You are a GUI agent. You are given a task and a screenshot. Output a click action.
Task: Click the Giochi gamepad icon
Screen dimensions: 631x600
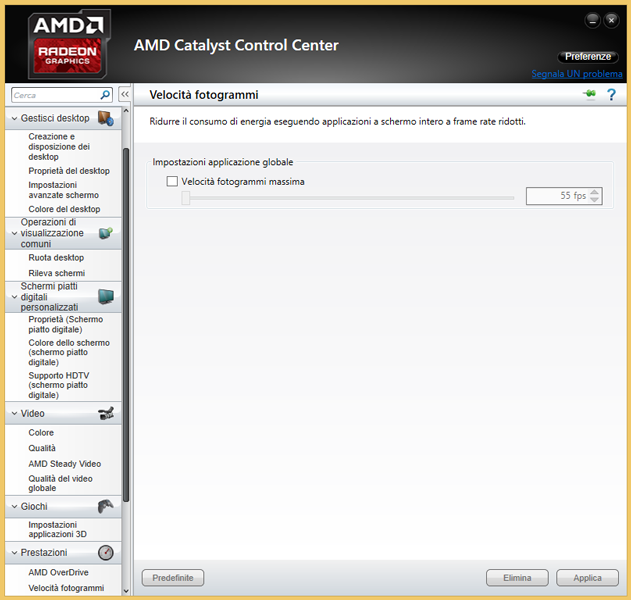click(106, 506)
